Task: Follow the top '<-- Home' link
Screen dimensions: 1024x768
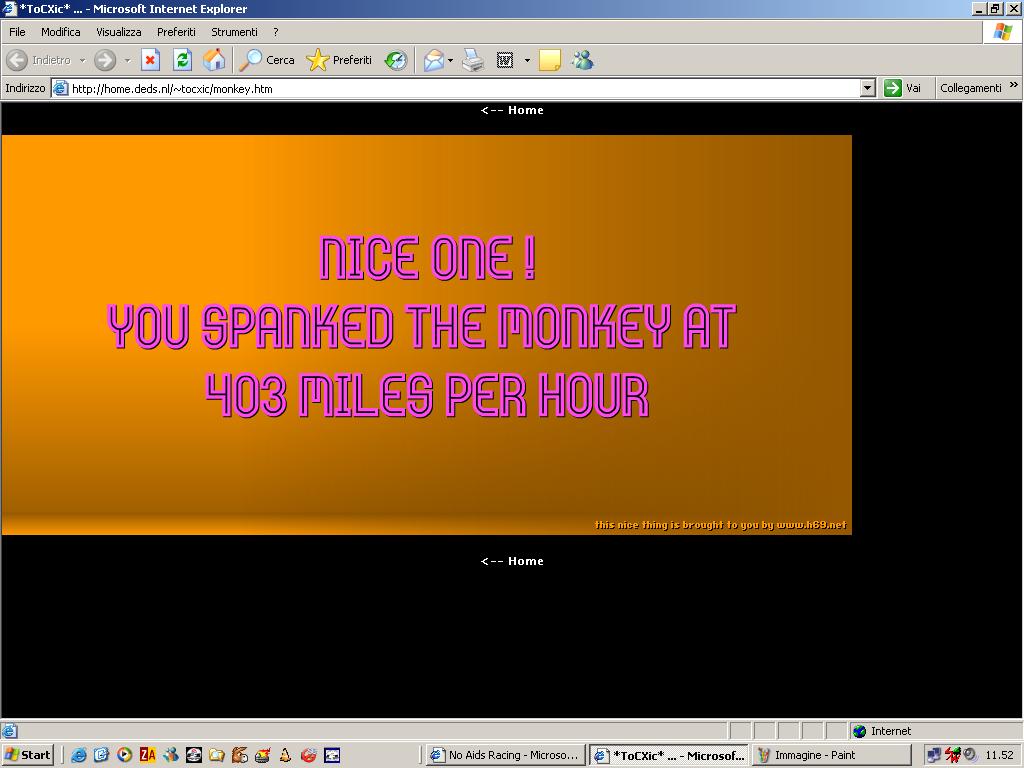Action: pyautogui.click(x=512, y=110)
